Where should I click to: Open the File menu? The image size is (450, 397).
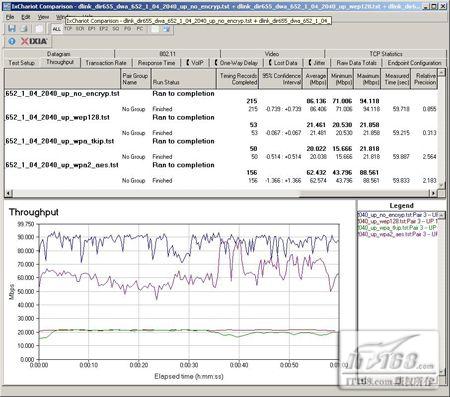pyautogui.click(x=10, y=17)
